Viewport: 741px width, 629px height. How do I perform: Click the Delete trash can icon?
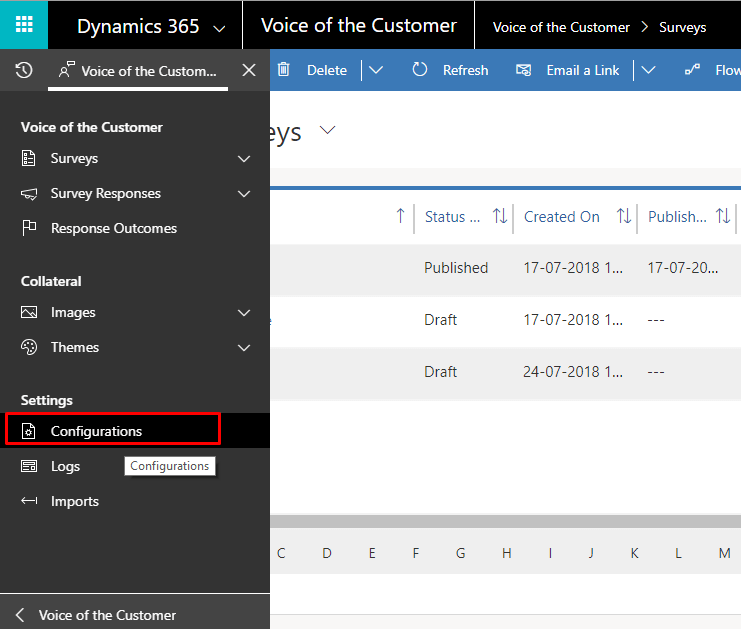click(x=284, y=69)
